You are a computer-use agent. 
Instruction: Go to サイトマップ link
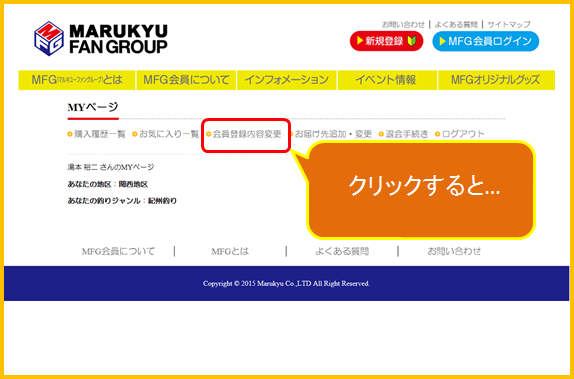tap(509, 25)
